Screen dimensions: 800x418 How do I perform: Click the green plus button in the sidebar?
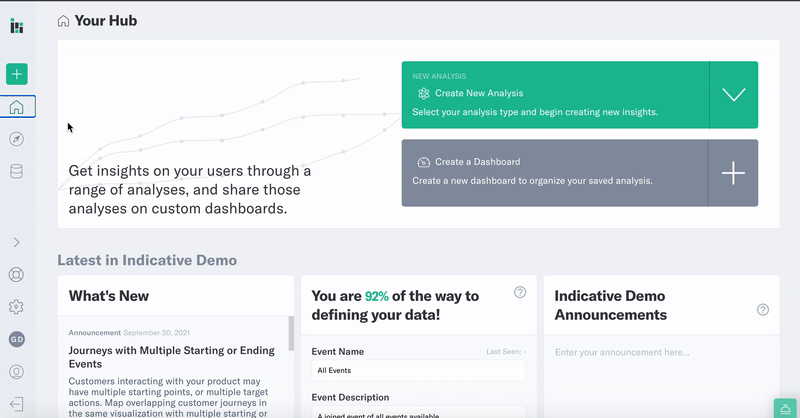click(17, 74)
